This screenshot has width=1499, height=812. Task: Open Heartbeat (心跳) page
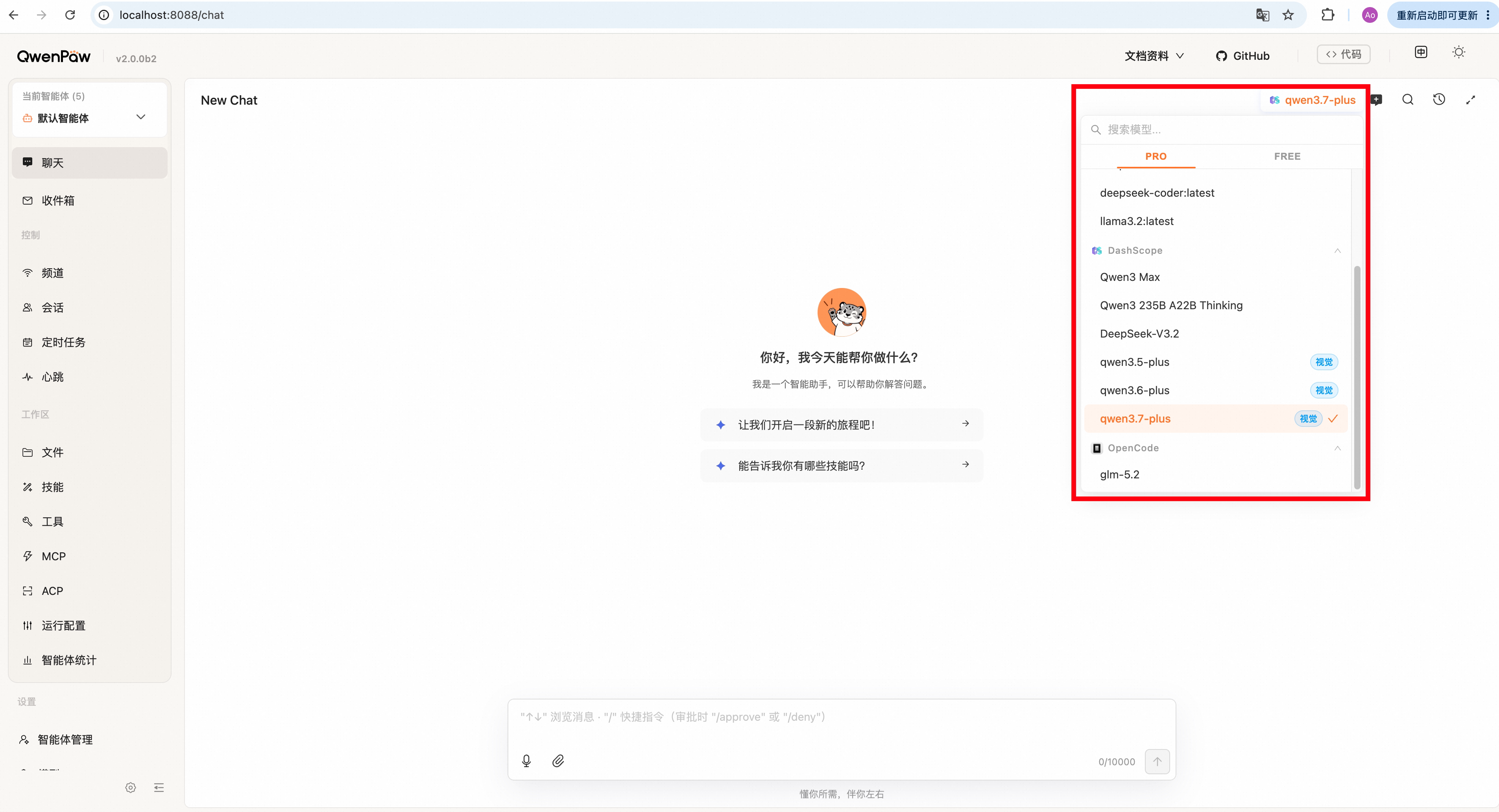pos(90,377)
